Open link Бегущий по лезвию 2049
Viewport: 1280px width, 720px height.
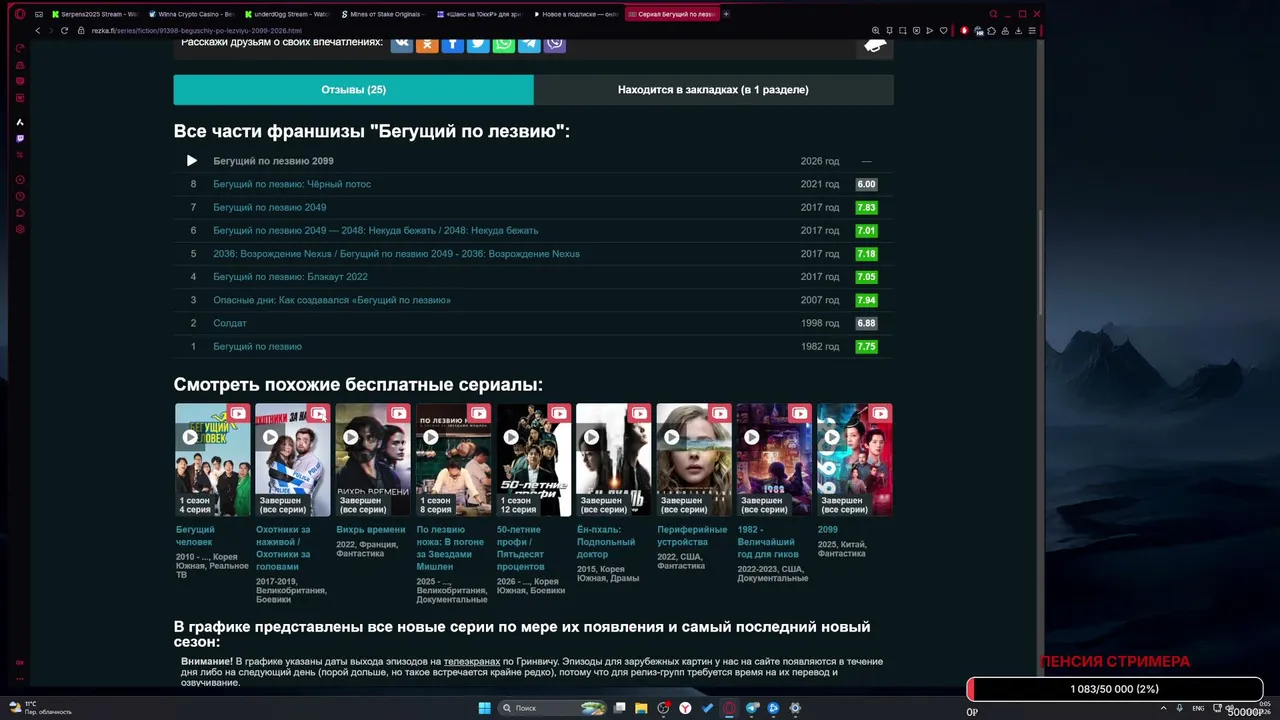270,207
